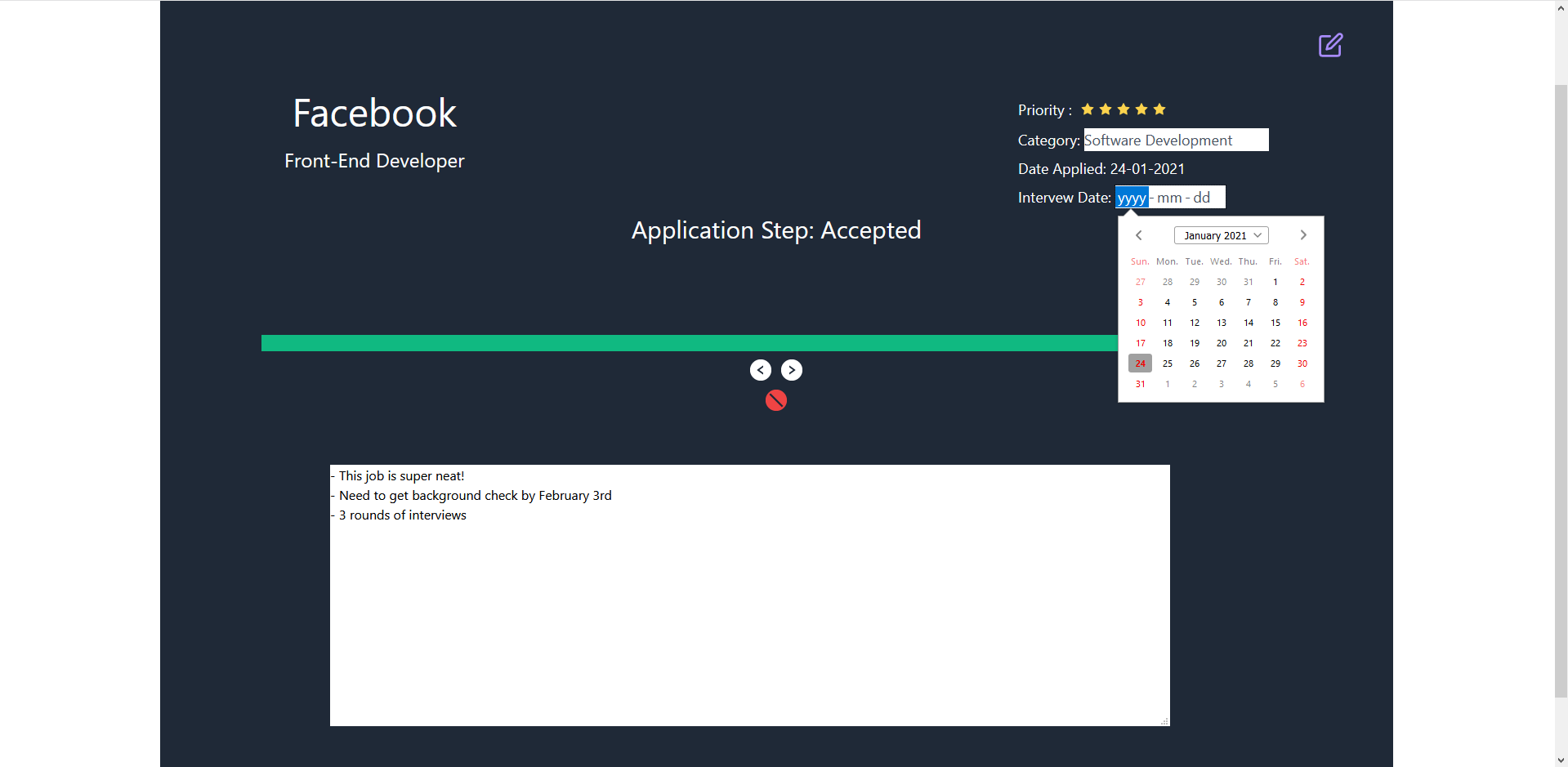
Task: Select date 12 in the calendar
Action: tap(1195, 323)
